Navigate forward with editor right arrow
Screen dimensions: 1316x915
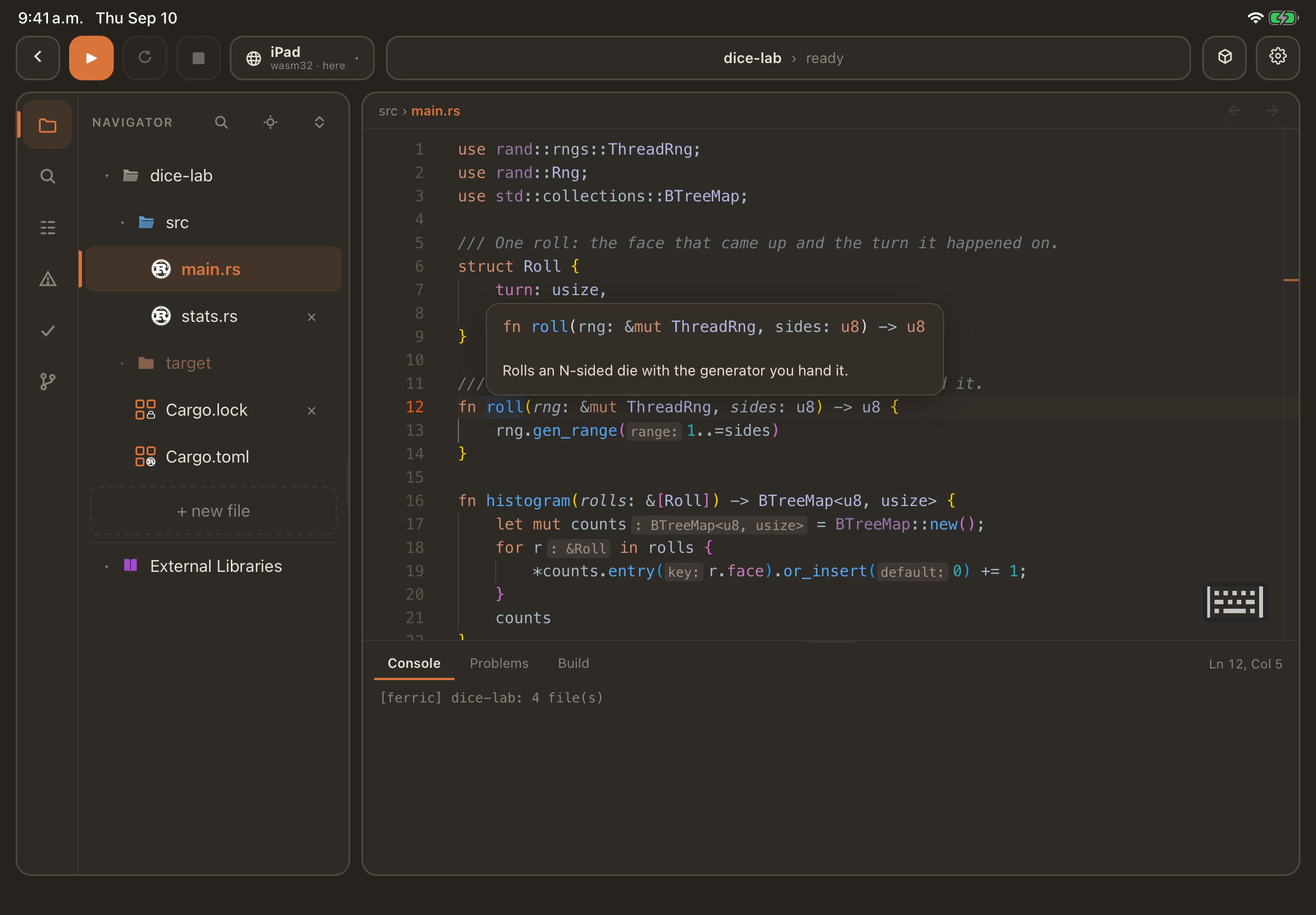[x=1273, y=110]
